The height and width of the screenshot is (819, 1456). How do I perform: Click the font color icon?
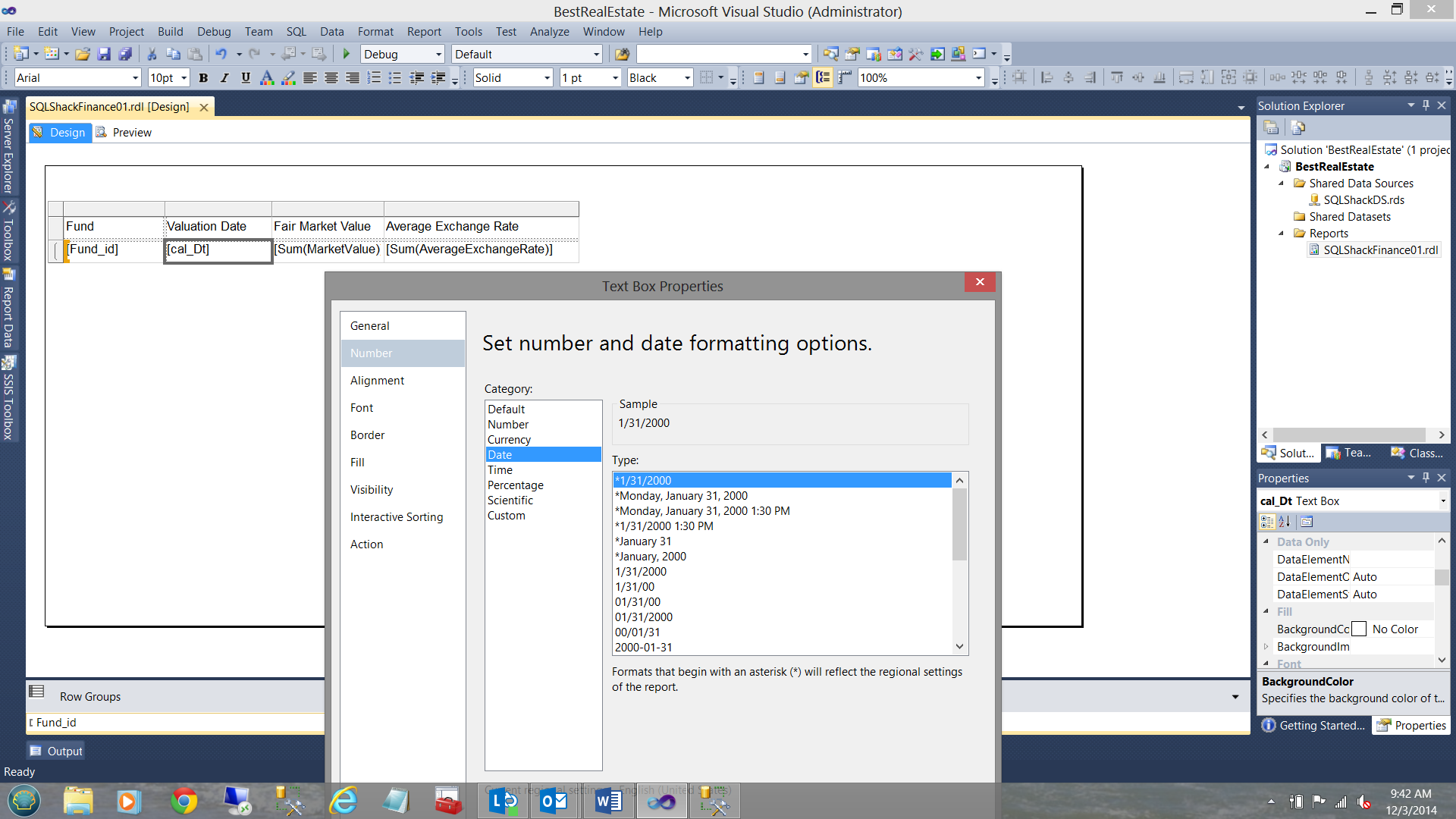pos(266,77)
